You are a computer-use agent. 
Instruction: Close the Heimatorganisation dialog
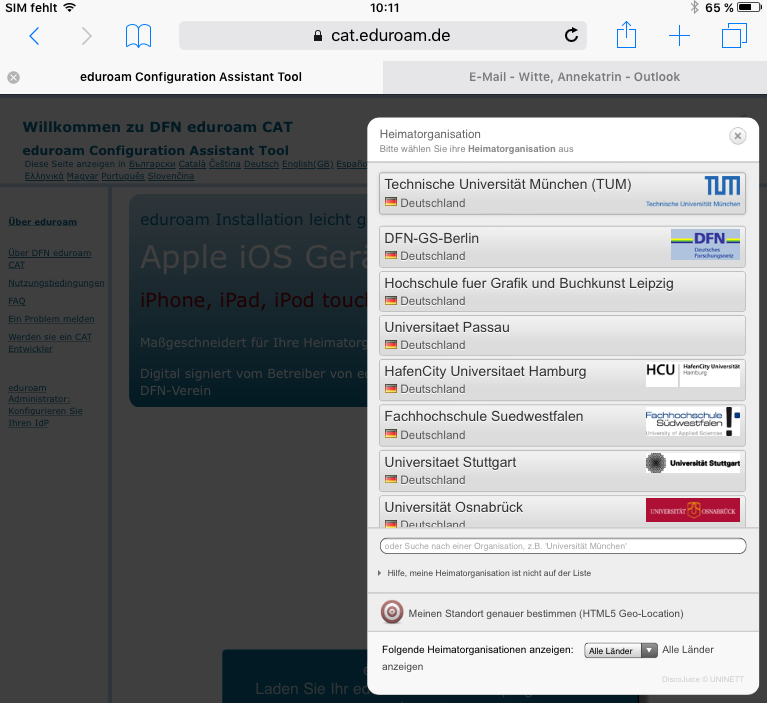[738, 136]
